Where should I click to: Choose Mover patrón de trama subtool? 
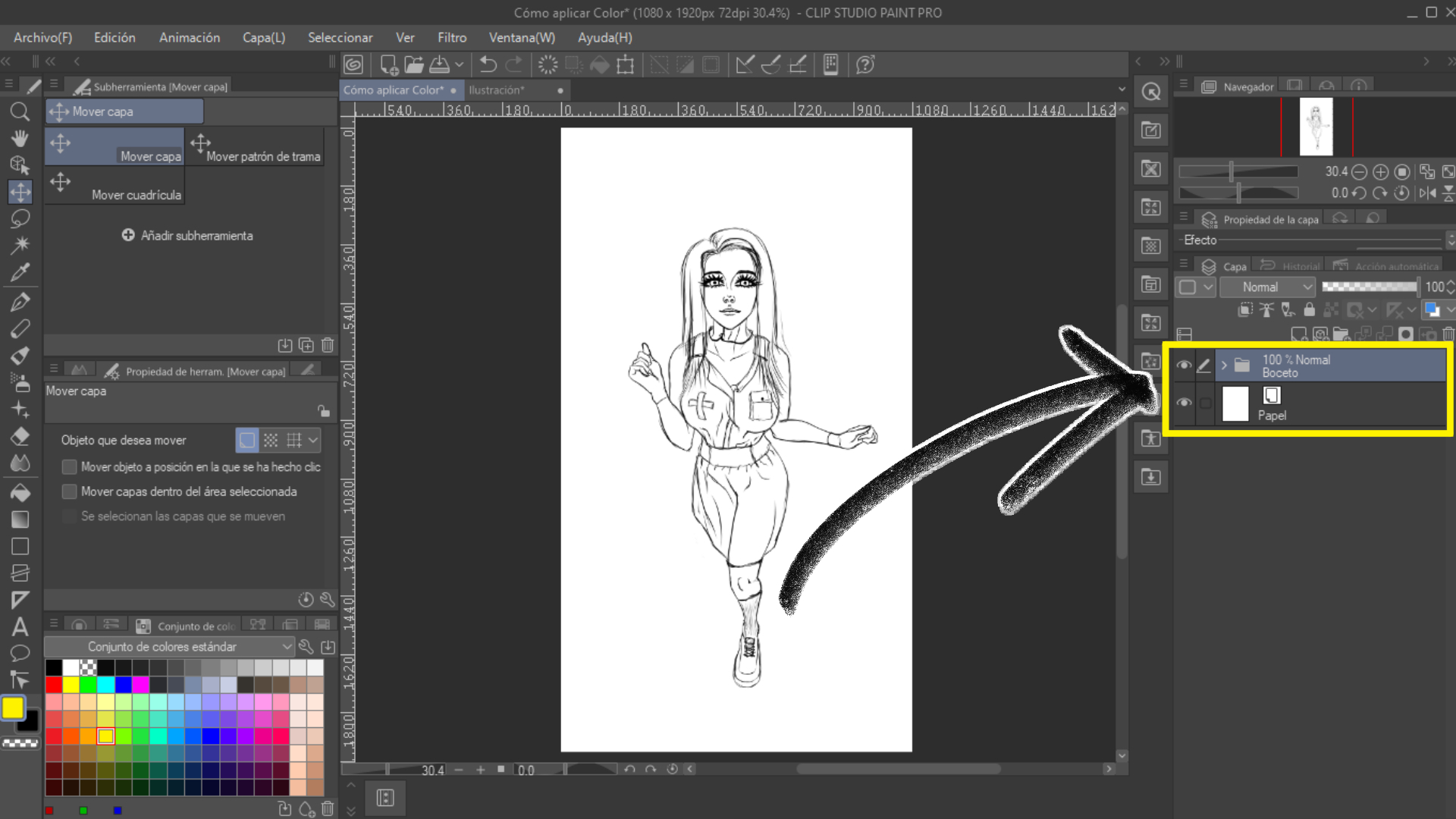(256, 148)
